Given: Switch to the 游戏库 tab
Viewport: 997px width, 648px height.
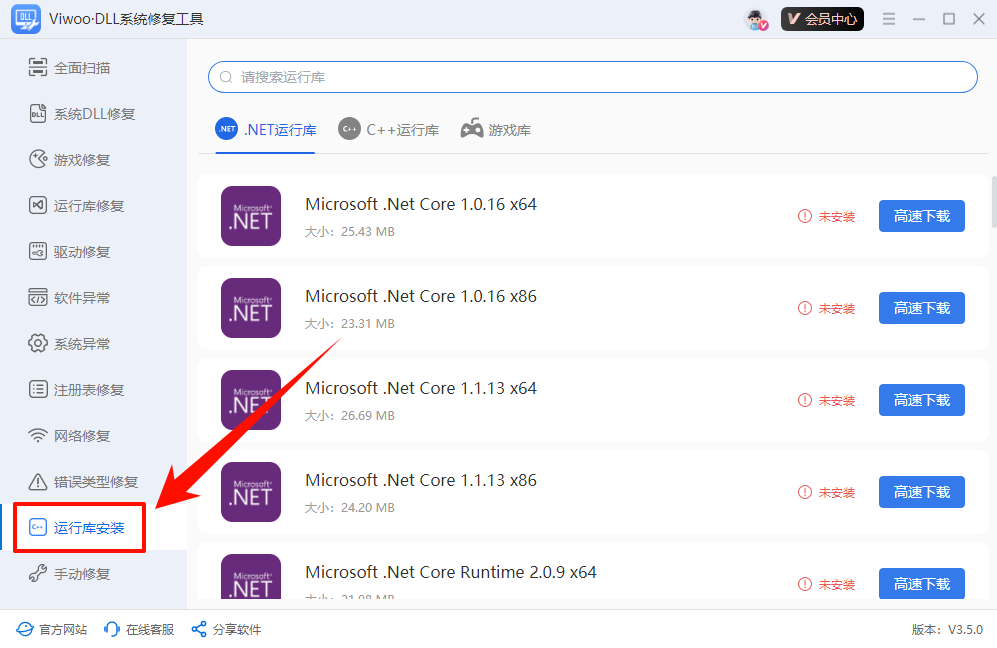Looking at the screenshot, I should (x=496, y=129).
